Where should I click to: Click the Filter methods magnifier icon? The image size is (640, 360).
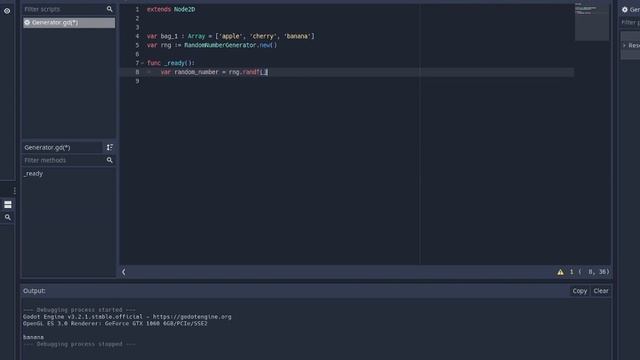(109, 160)
